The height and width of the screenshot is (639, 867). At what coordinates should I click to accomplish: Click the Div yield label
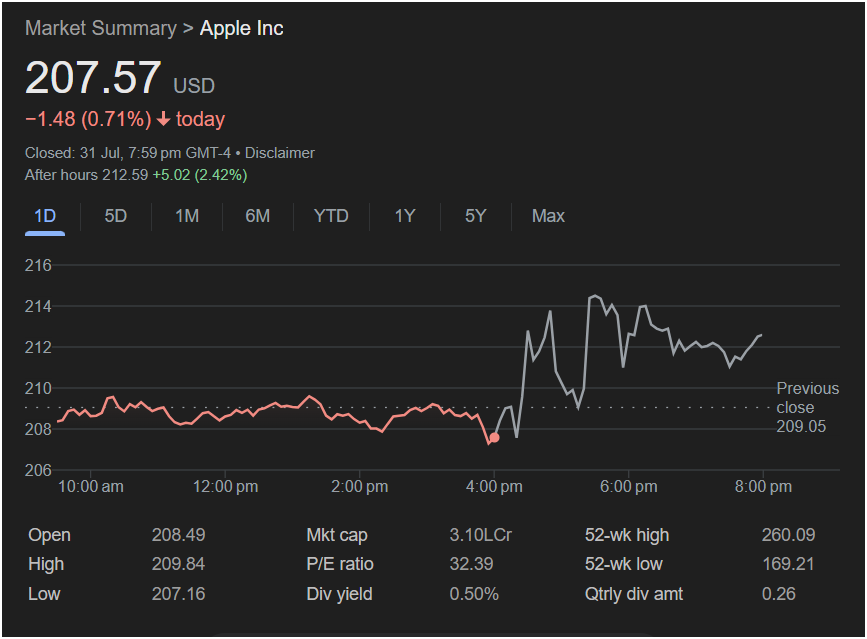340,594
